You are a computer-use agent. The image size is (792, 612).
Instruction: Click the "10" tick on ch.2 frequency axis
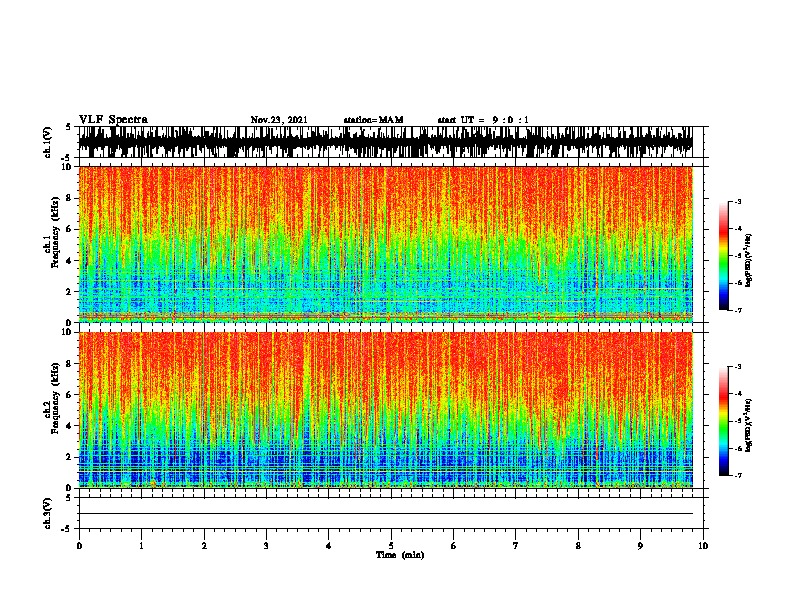tap(67, 332)
